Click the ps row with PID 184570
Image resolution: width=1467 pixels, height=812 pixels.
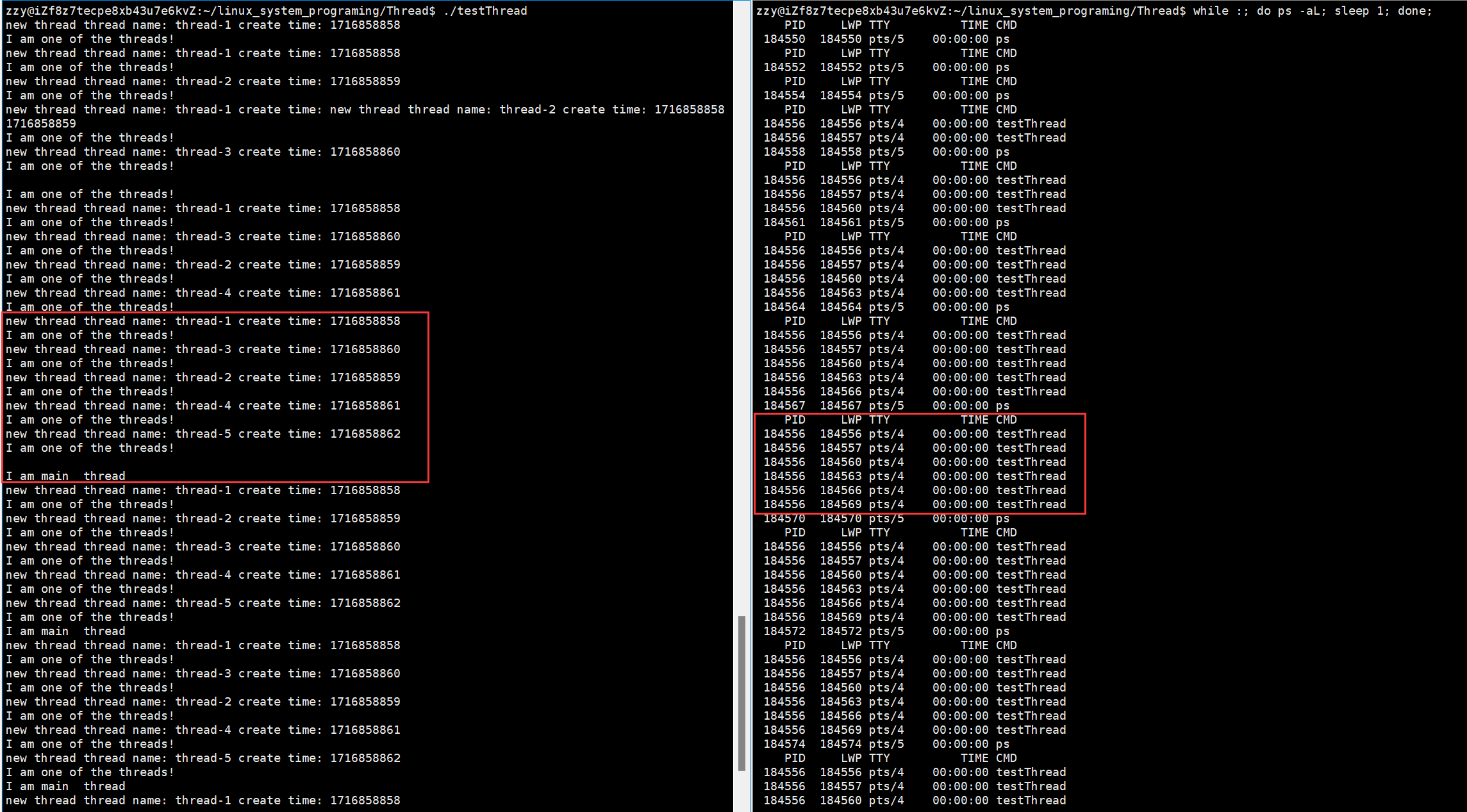point(886,518)
